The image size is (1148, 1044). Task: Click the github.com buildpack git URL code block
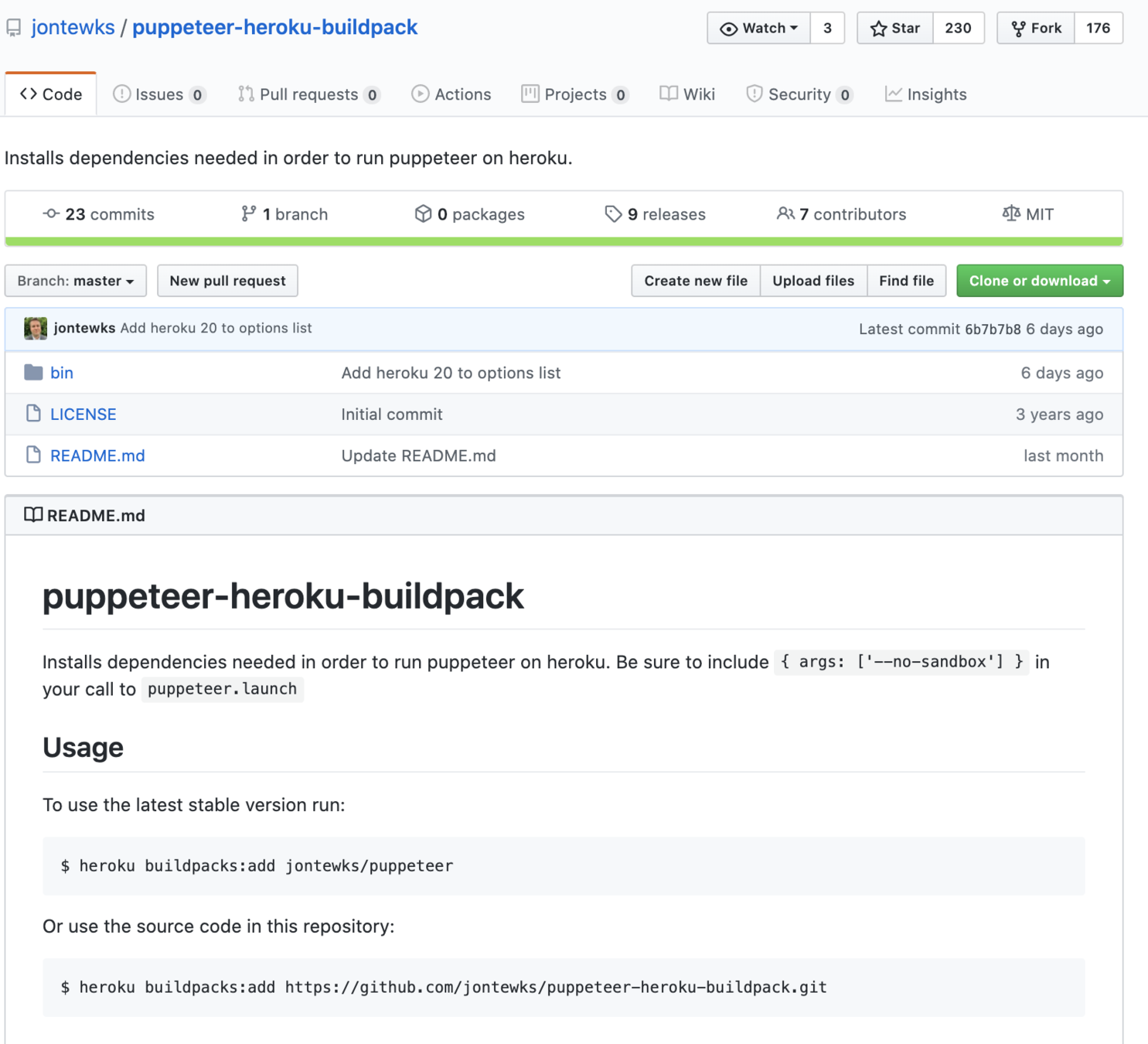pyautogui.click(x=564, y=988)
